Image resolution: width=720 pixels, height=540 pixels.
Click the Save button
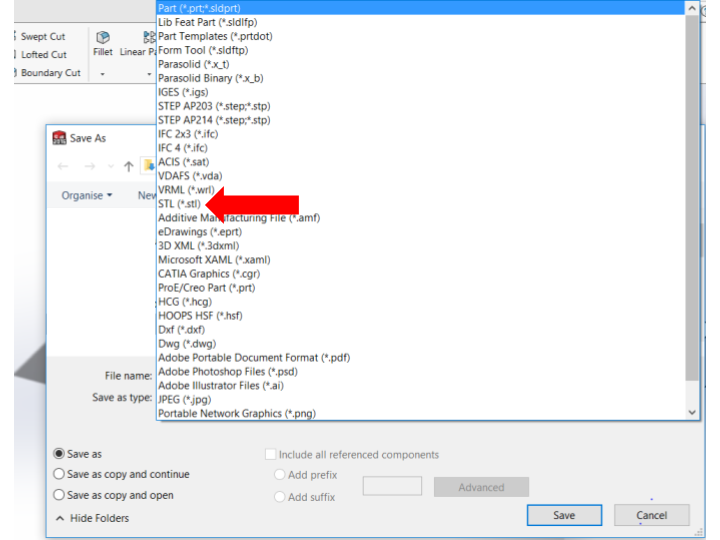click(x=564, y=515)
